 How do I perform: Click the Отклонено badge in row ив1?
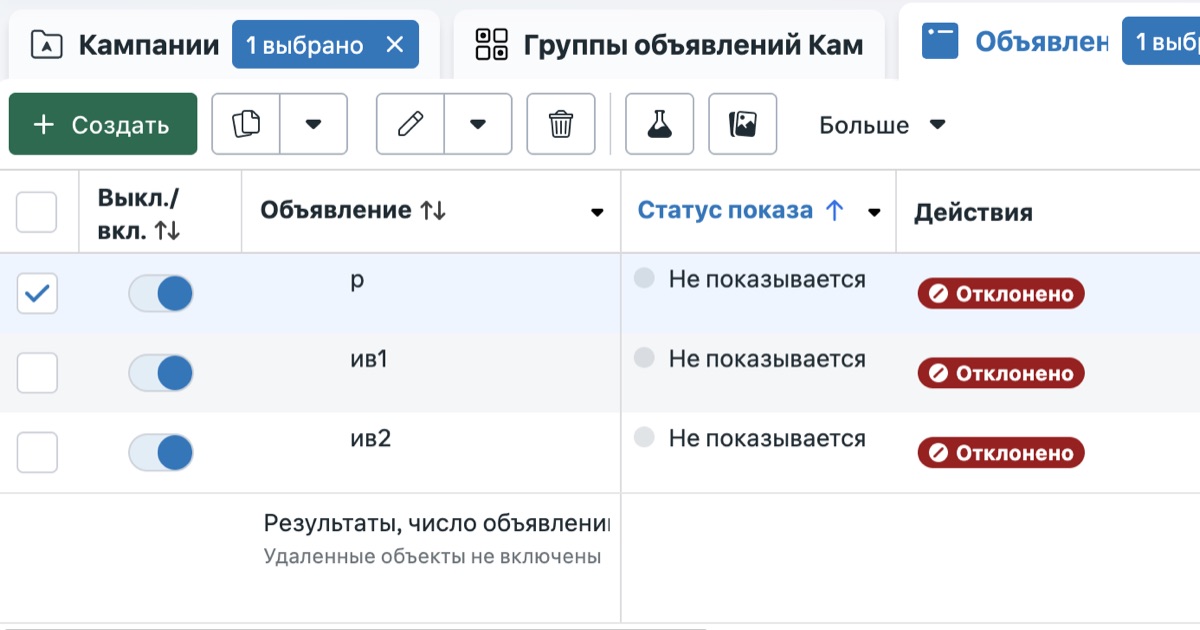pyautogui.click(x=1001, y=373)
